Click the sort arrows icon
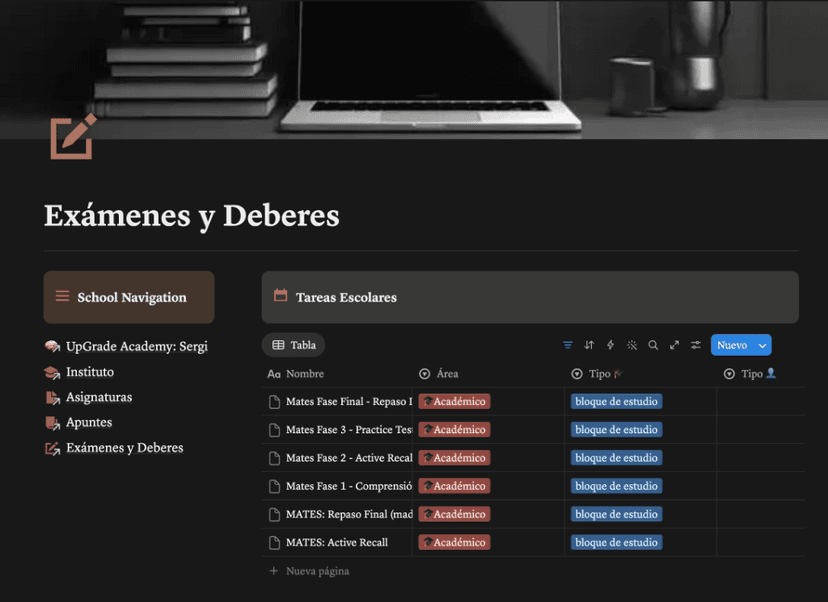The image size is (828, 602). (589, 345)
